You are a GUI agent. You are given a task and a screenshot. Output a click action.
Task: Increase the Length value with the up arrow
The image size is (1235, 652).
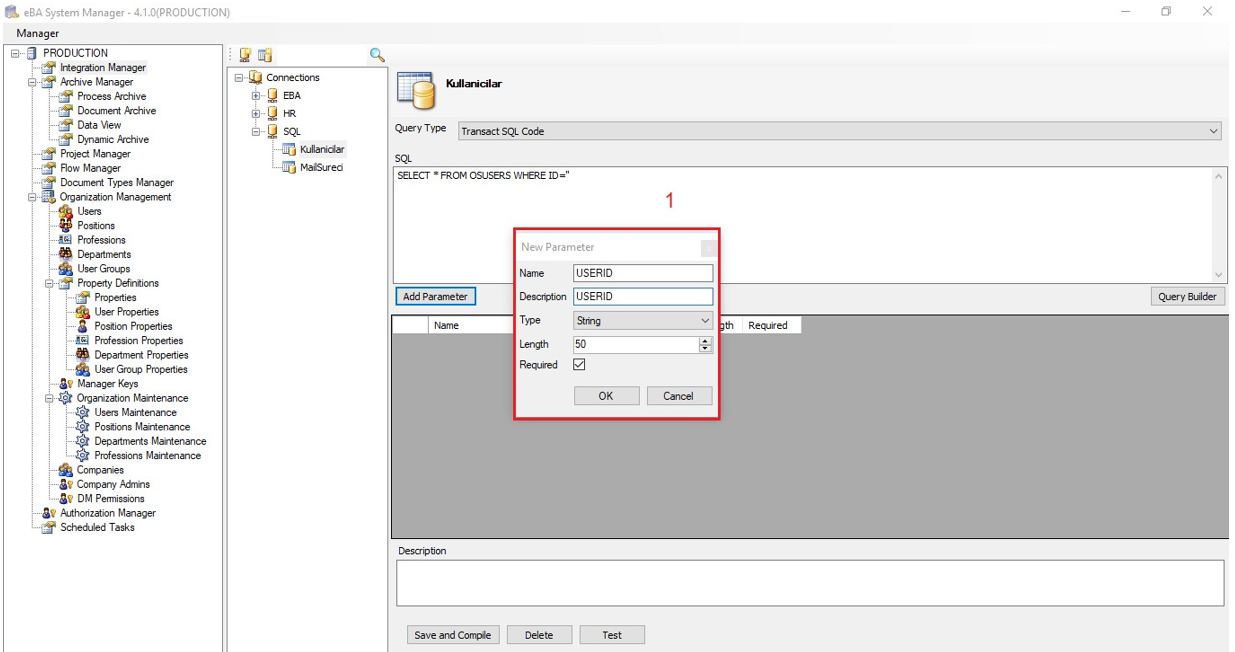click(705, 340)
